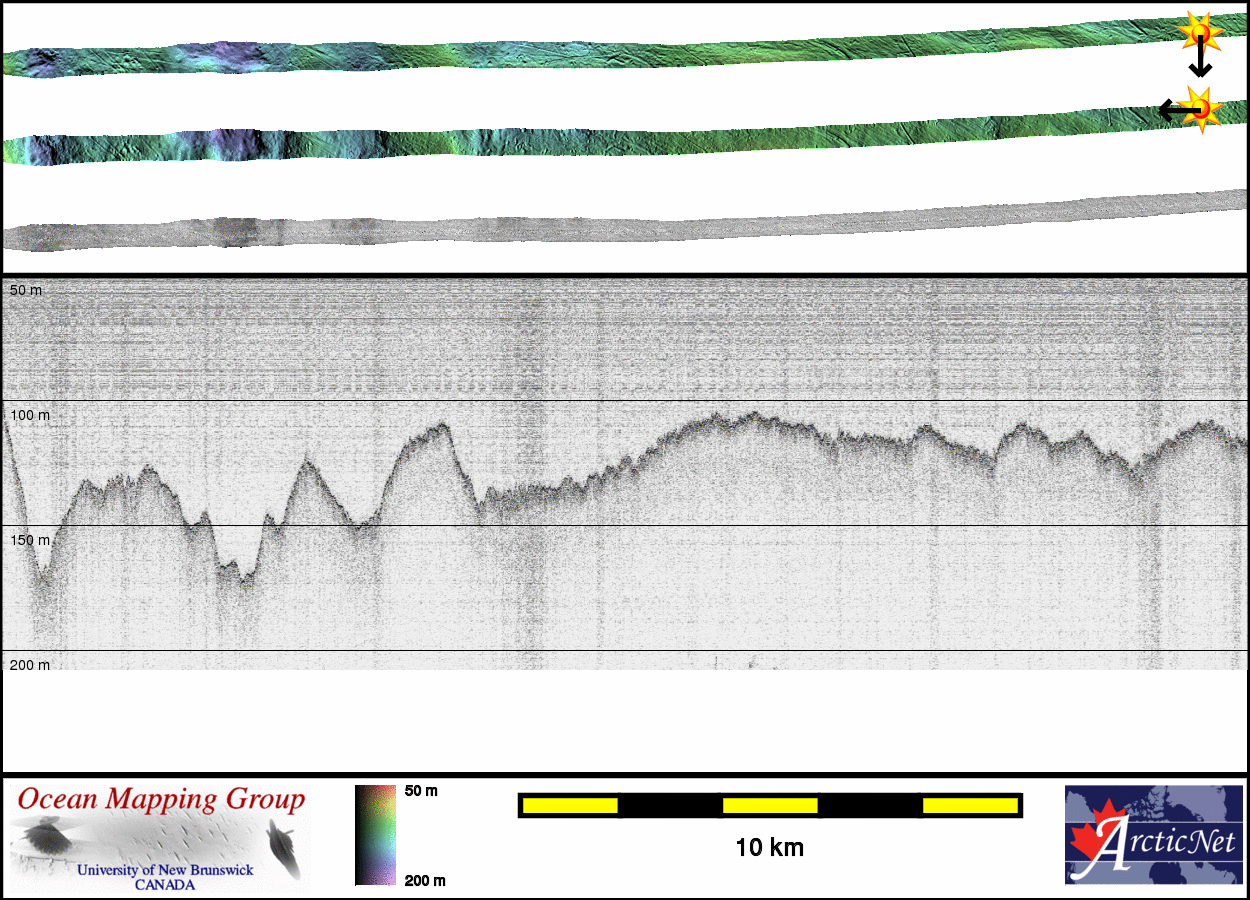
Task: Click the 100 m depth label on profile
Action: point(29,415)
